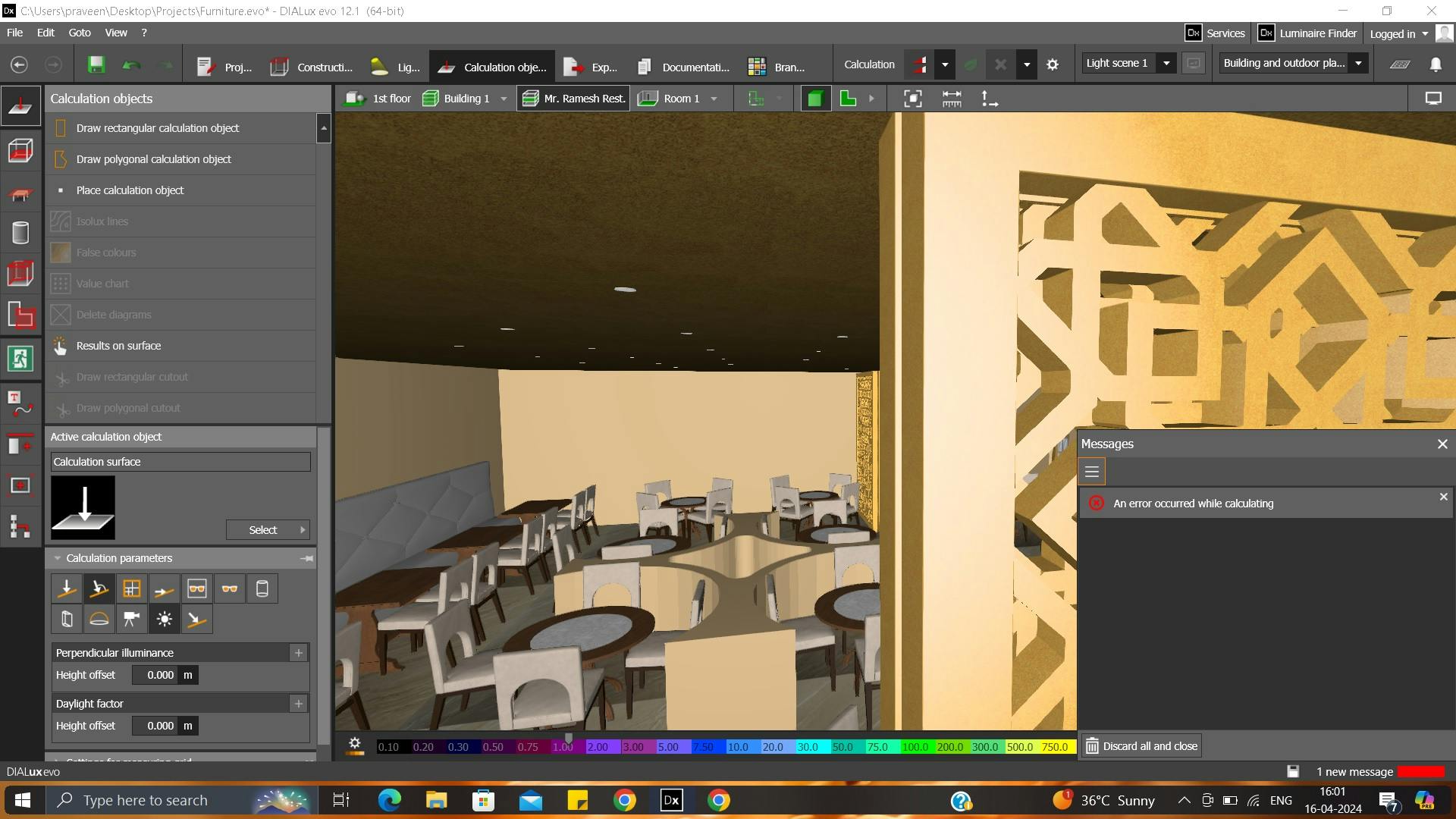This screenshot has width=1456, height=819.
Task: Select the perpendicular illuminance calculation icon
Action: [x=67, y=588]
